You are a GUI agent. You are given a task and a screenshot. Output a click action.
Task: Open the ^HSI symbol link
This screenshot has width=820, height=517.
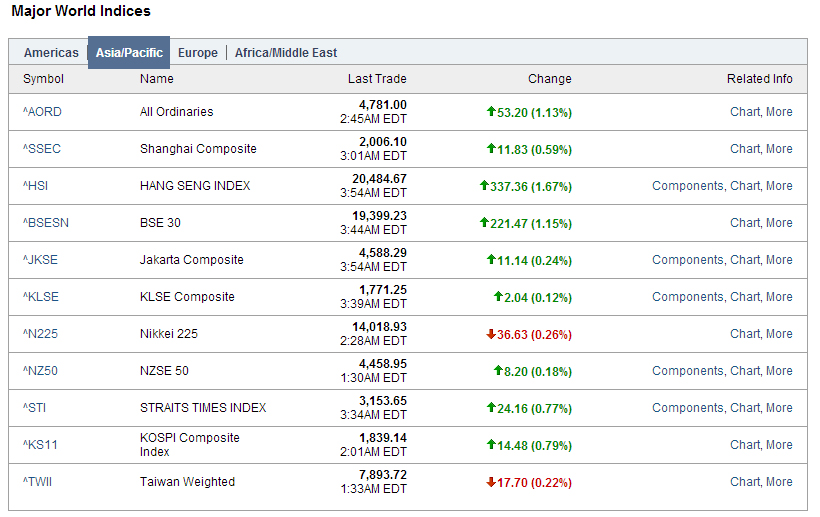pos(35,186)
